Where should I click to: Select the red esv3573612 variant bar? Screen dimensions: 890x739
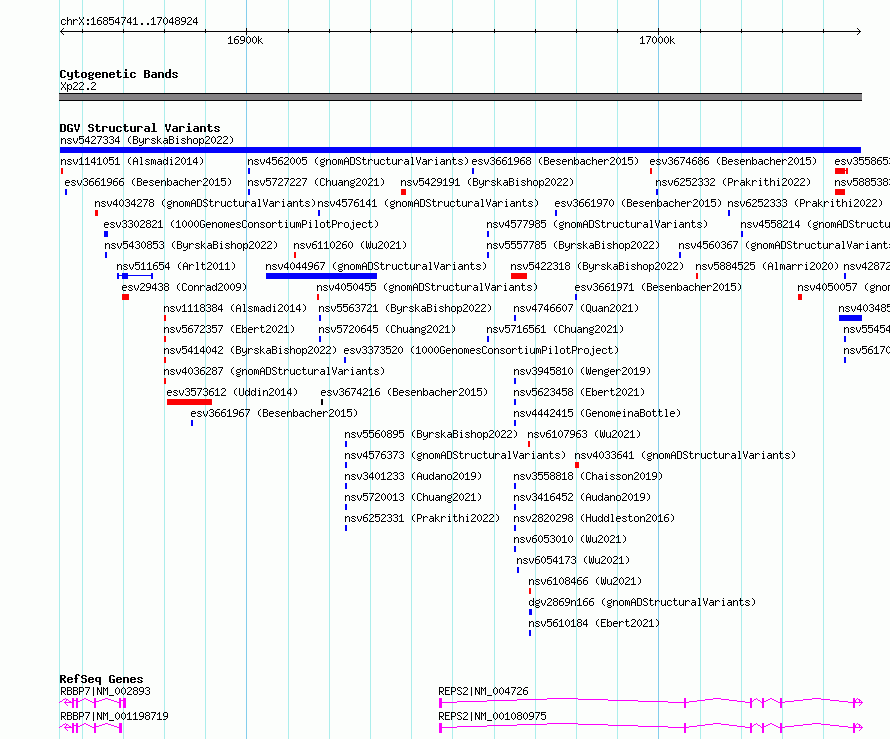pyautogui.click(x=189, y=402)
